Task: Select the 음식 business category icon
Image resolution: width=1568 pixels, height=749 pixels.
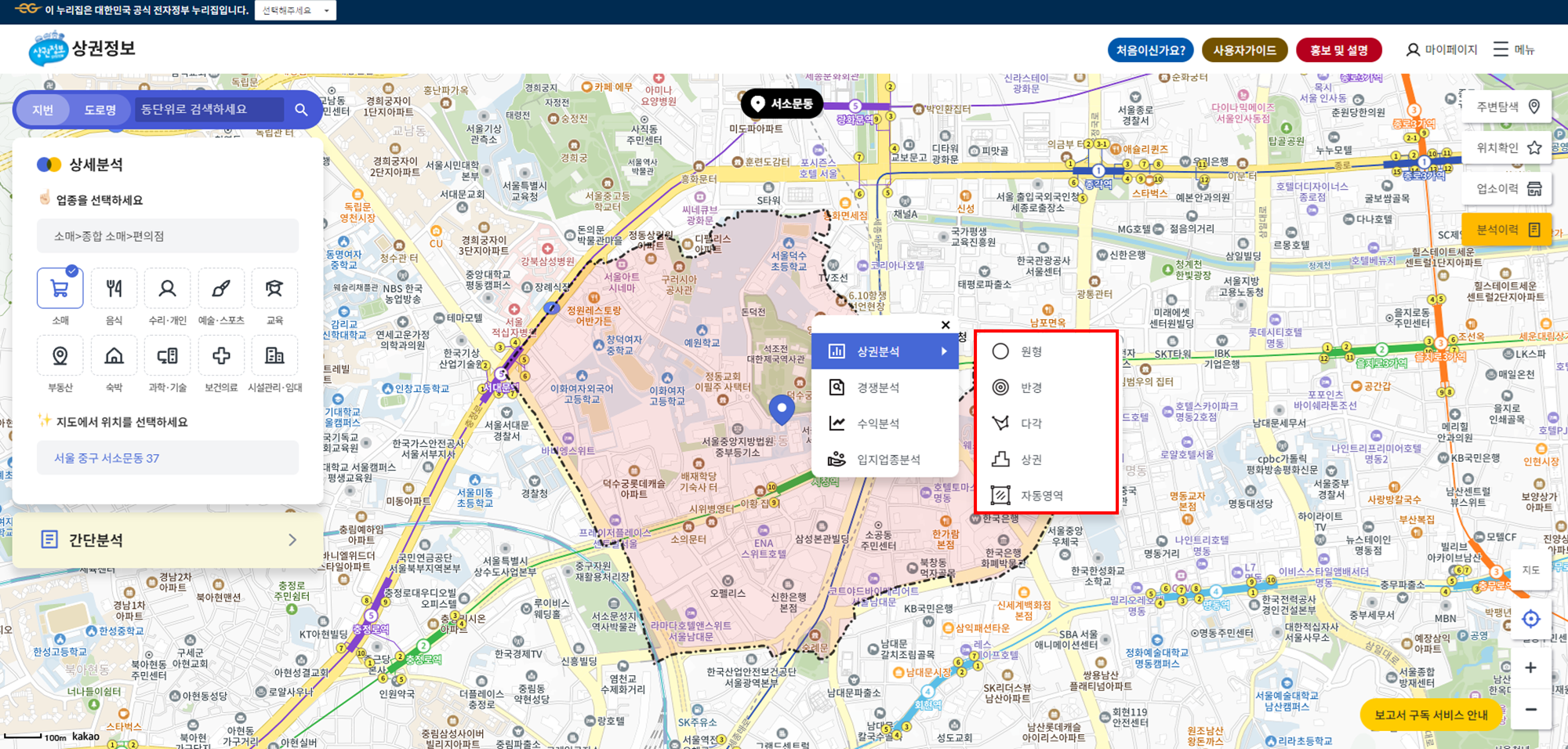Action: click(x=114, y=289)
